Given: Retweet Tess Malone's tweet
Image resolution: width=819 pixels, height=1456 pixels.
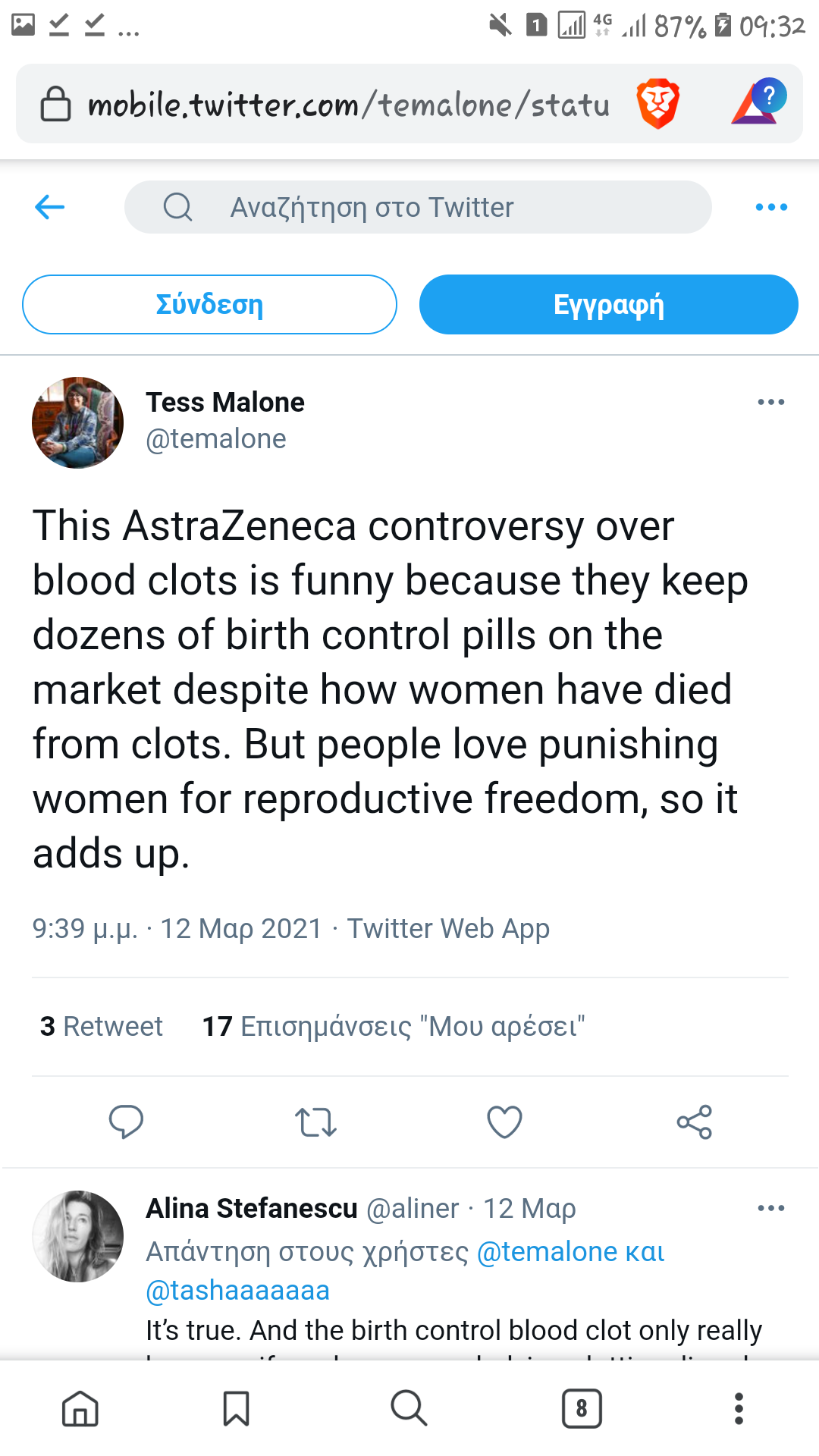Looking at the screenshot, I should pyautogui.click(x=315, y=1122).
